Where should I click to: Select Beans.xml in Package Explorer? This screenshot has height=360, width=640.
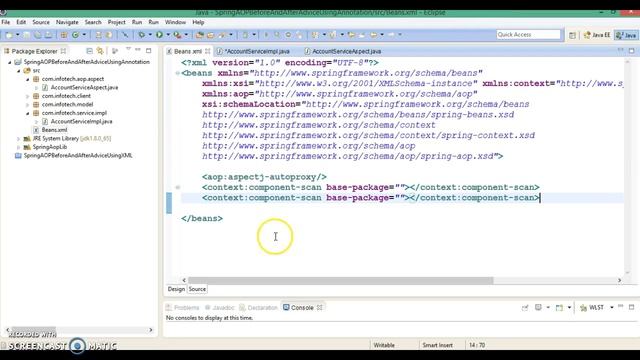tap(54, 130)
